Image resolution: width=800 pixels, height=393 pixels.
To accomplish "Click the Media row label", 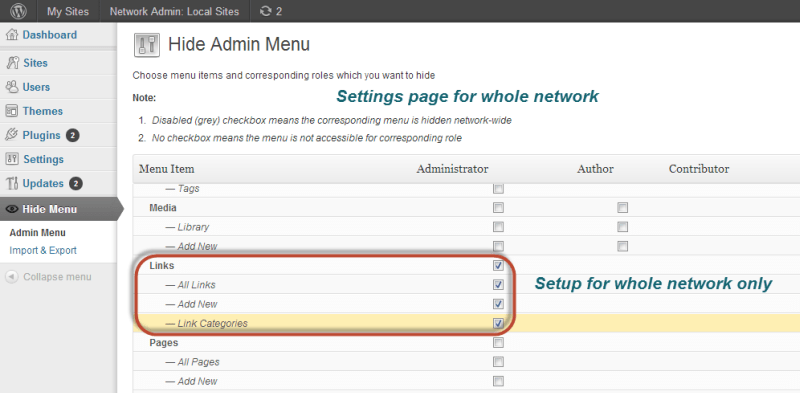I will (163, 208).
